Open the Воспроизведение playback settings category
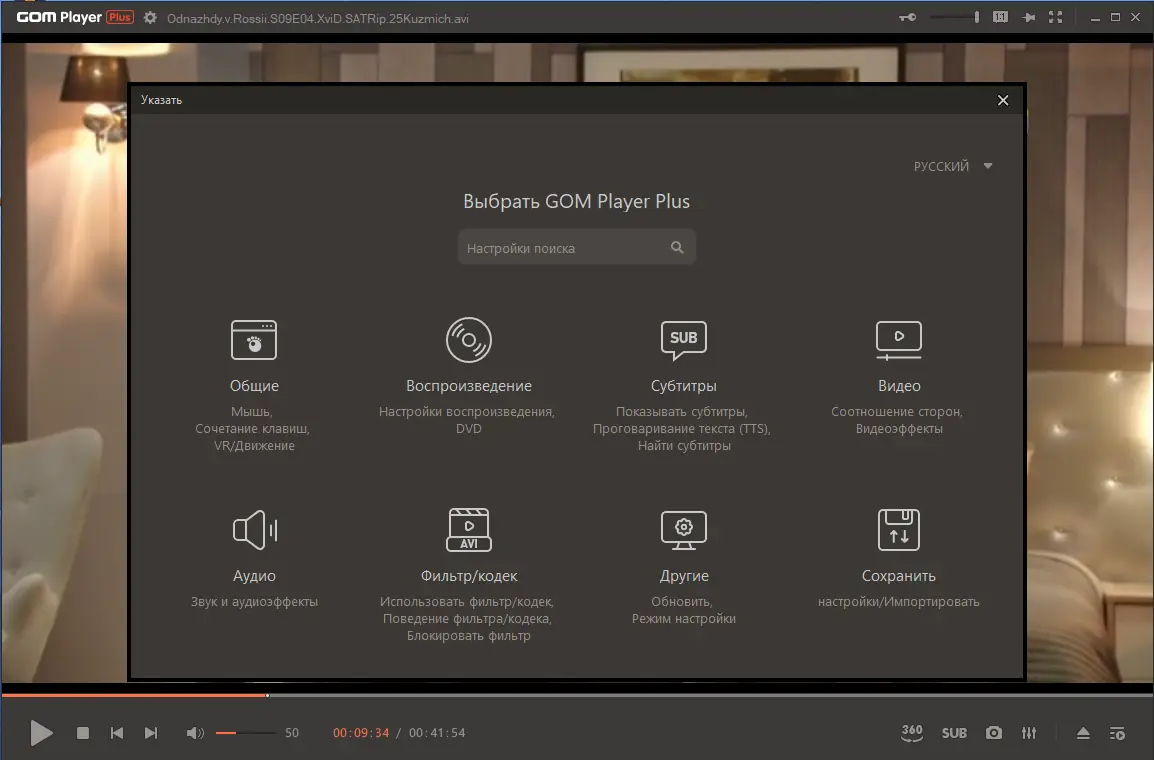 [x=468, y=375]
